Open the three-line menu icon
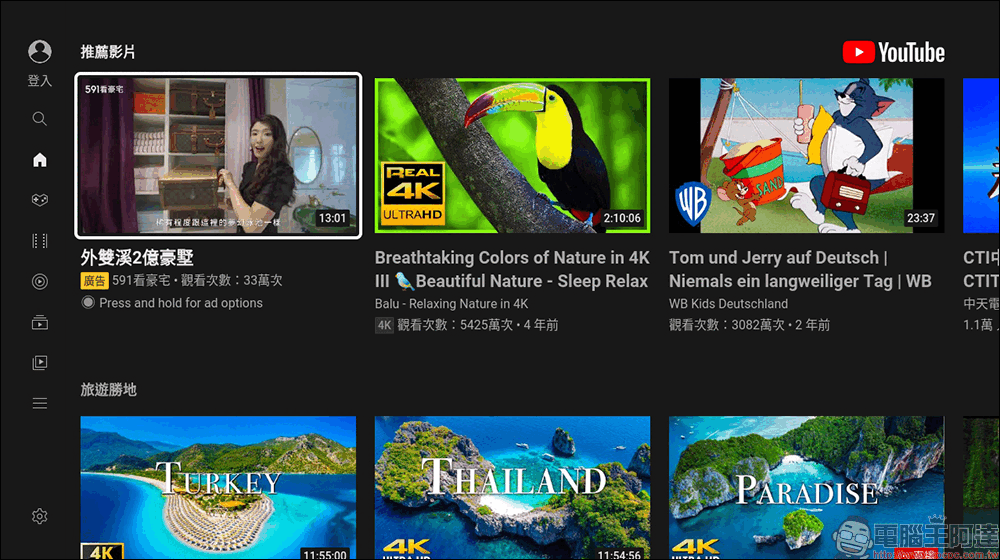 (40, 404)
